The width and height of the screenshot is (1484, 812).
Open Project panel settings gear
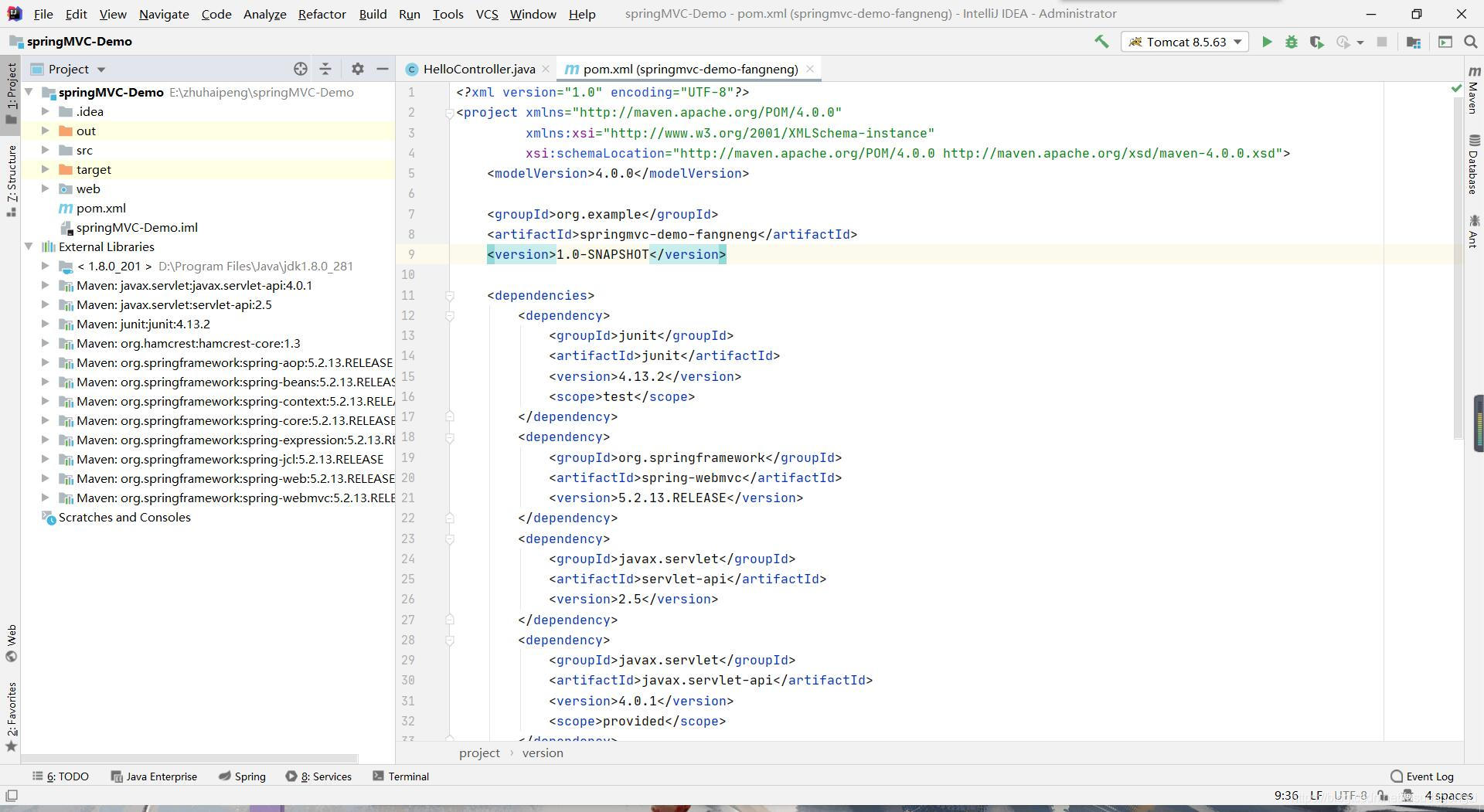pyautogui.click(x=357, y=70)
